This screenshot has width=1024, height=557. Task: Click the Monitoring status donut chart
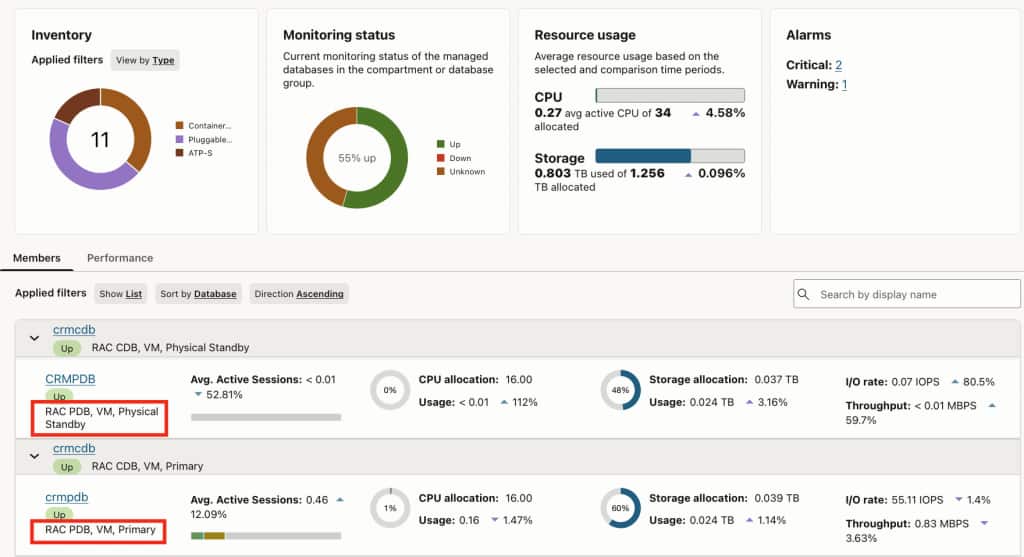357,158
